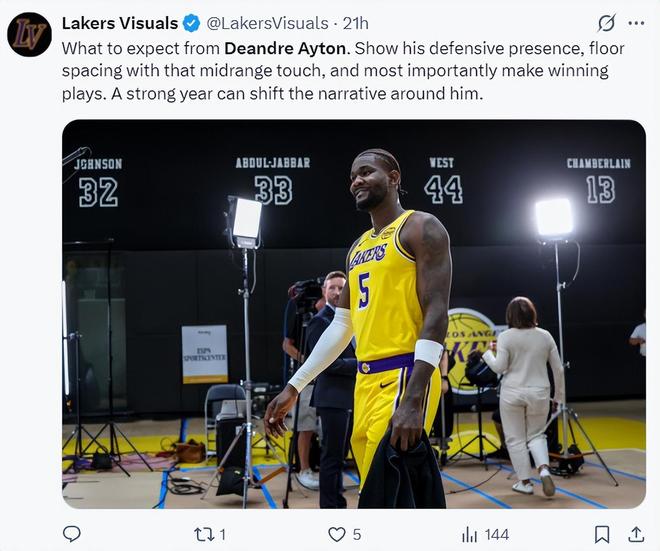660x551 pixels.
Task: Visit the @LakersVisuals handle link
Action: (x=267, y=22)
